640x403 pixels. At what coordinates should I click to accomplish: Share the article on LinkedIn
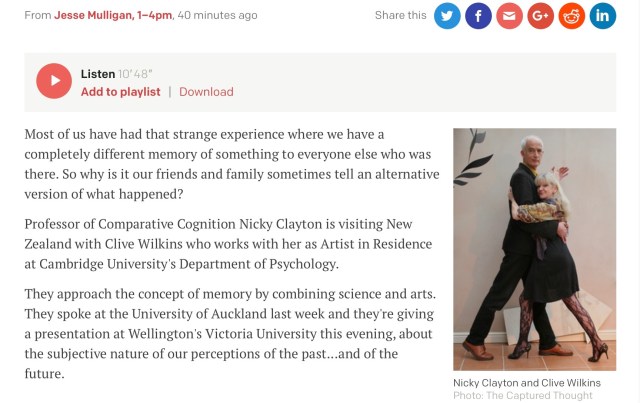(602, 15)
